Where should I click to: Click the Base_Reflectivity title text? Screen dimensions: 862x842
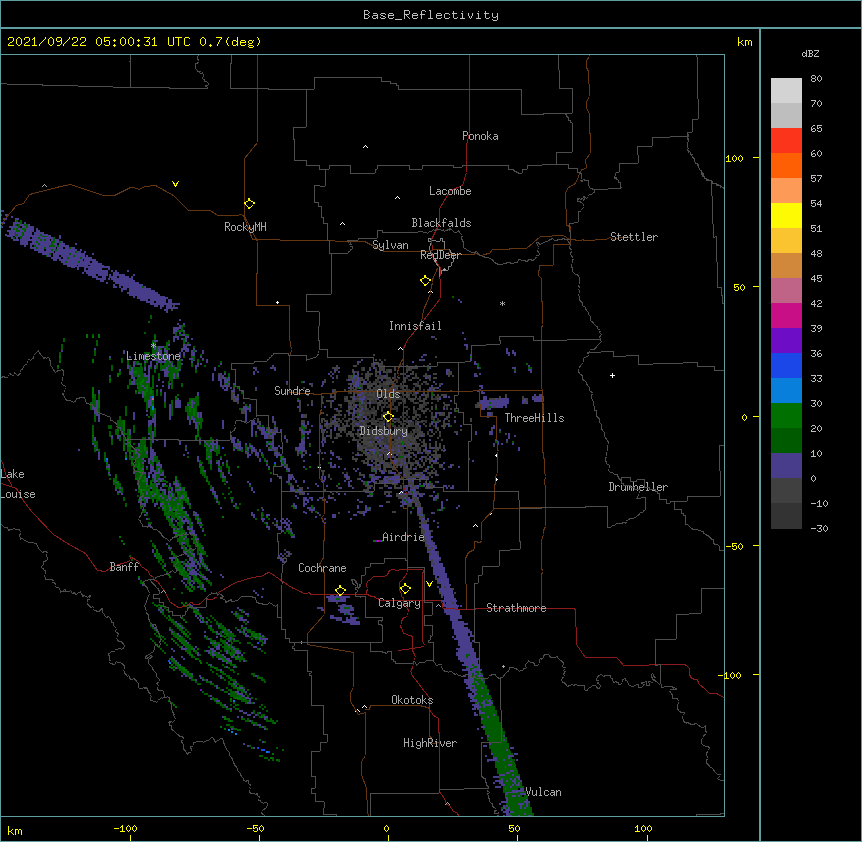point(431,15)
